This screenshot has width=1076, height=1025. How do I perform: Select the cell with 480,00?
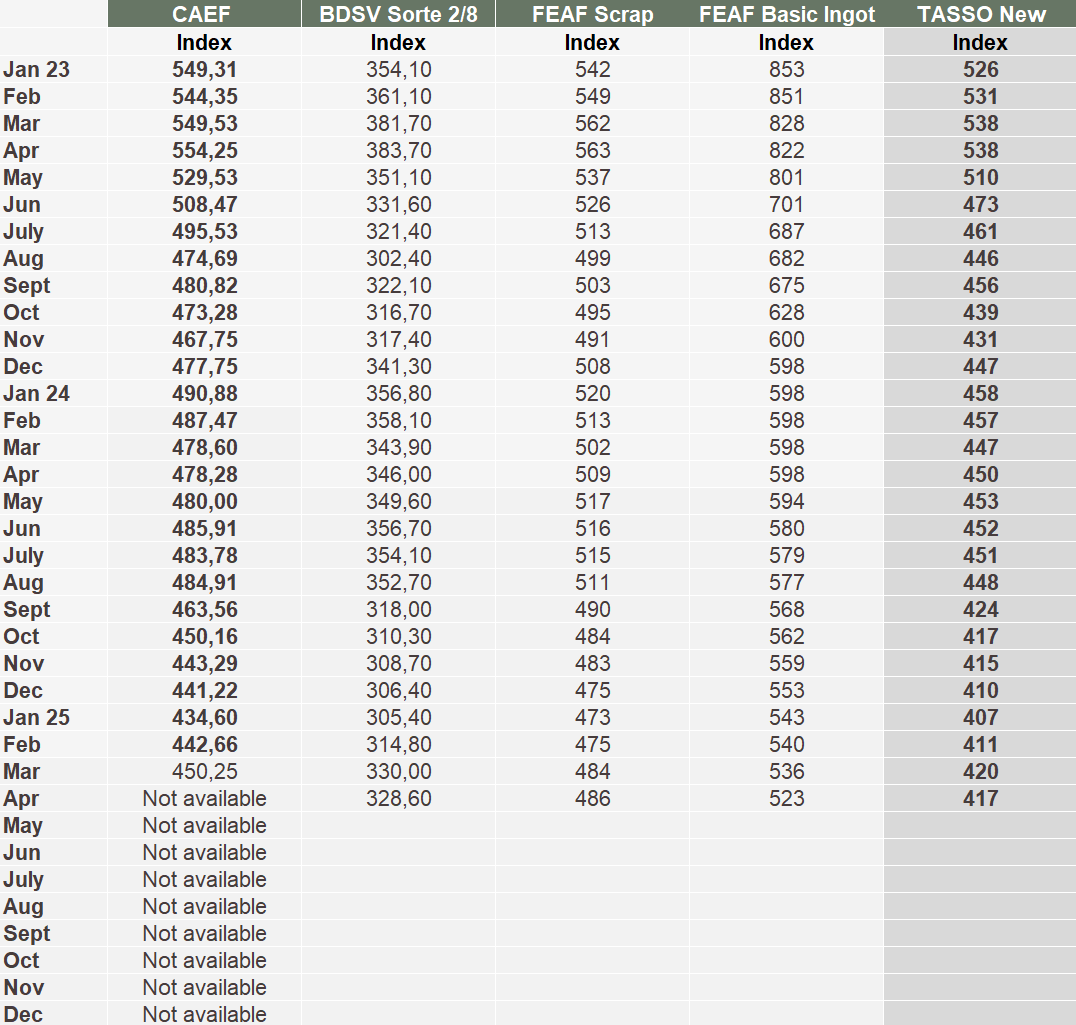point(204,501)
